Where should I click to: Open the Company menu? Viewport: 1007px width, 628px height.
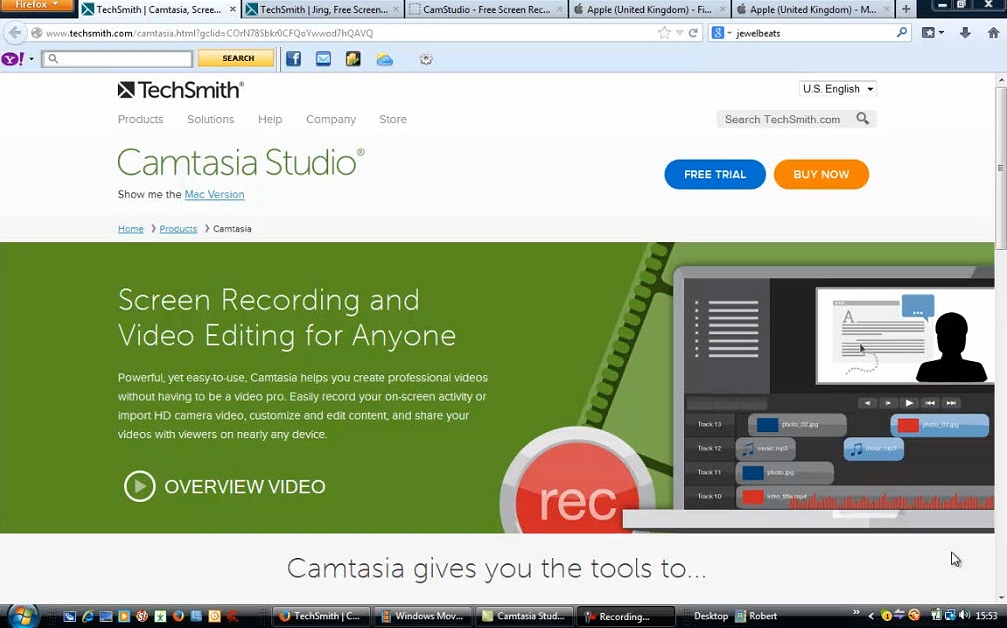point(331,119)
